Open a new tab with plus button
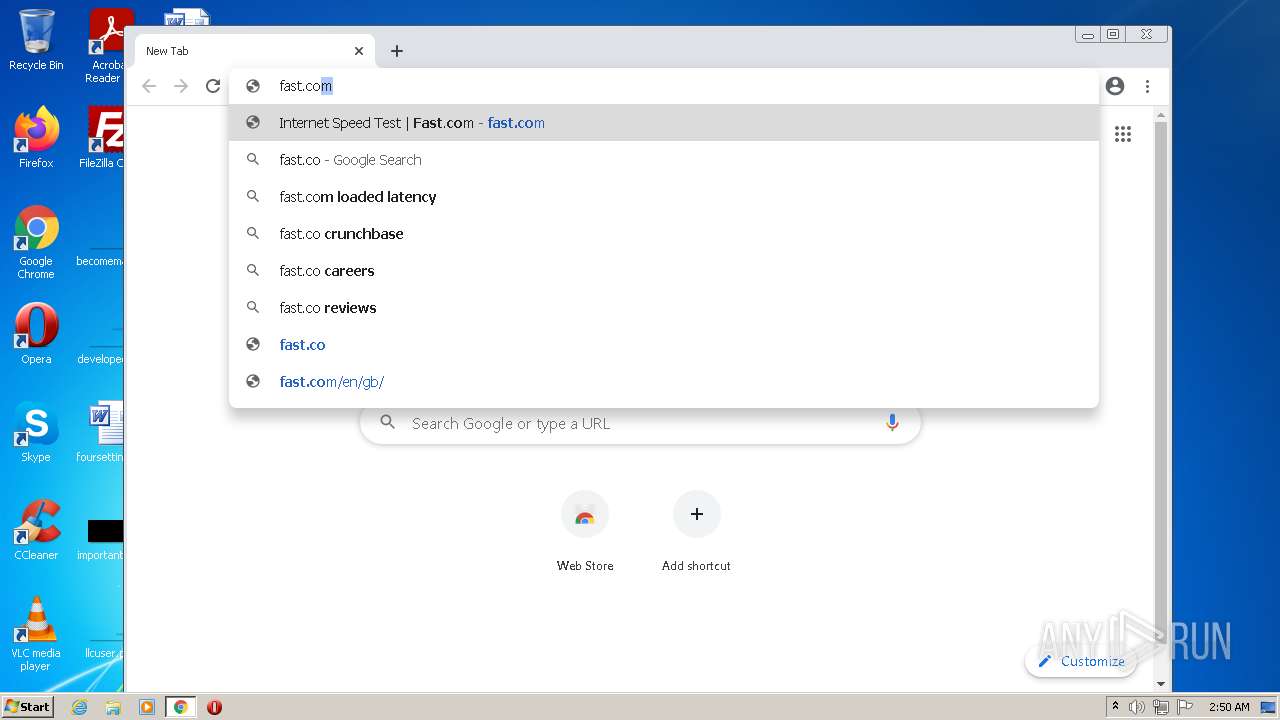This screenshot has width=1280, height=720. (x=397, y=51)
